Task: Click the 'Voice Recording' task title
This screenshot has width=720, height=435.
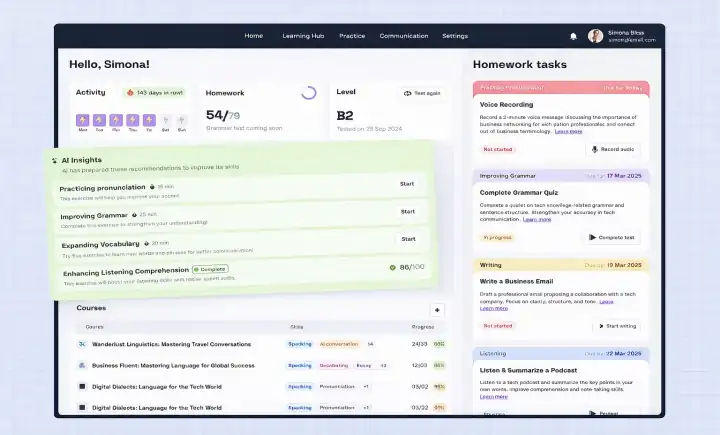Action: click(x=506, y=105)
